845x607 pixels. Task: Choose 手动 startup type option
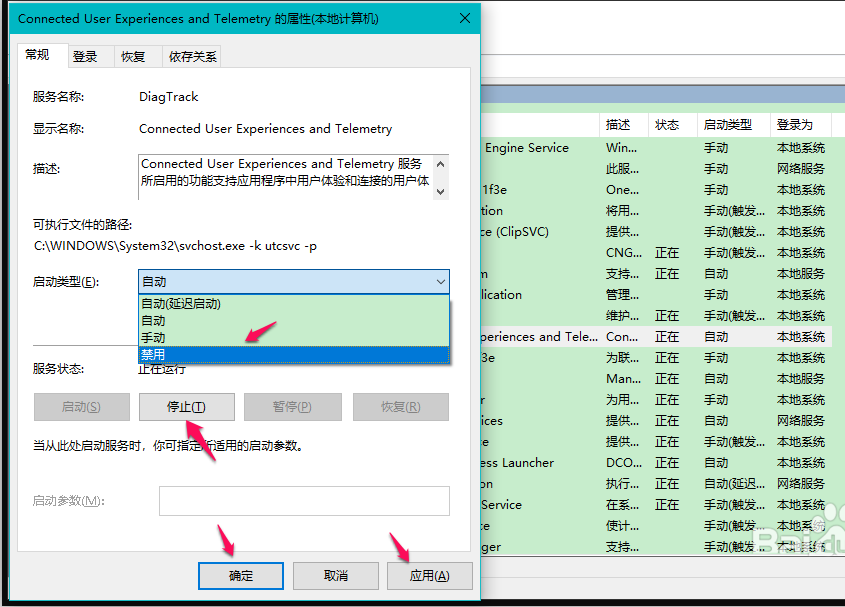(x=294, y=337)
